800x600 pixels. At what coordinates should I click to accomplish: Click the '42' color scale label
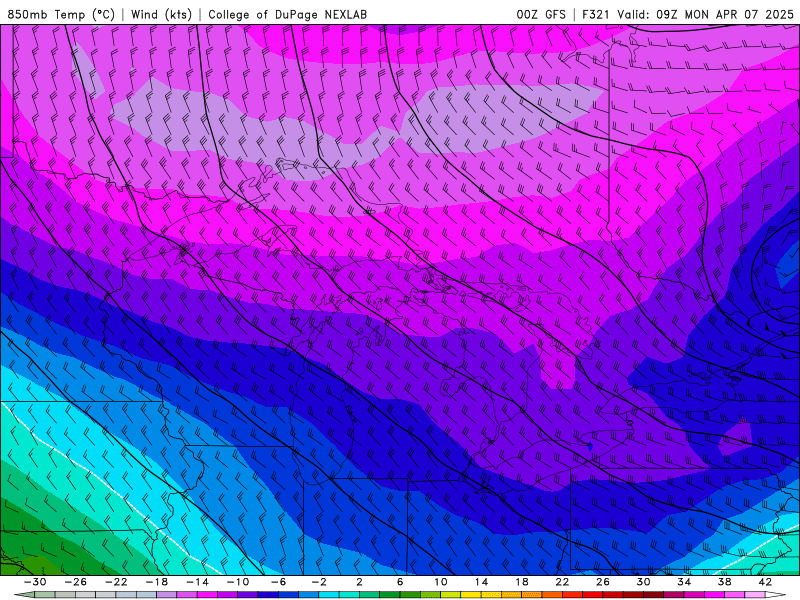(x=765, y=582)
